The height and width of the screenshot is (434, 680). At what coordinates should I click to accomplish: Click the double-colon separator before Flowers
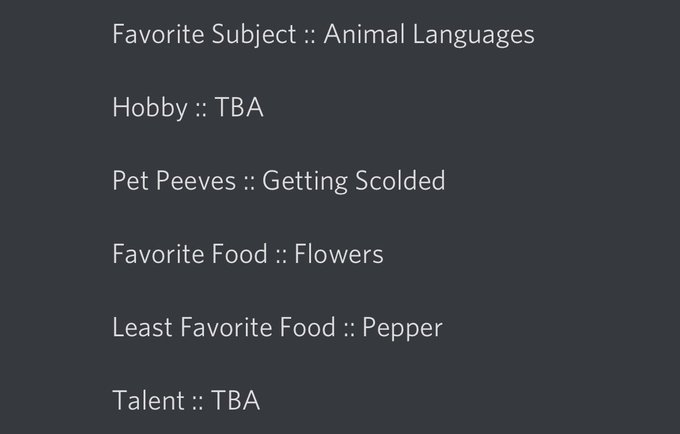[x=281, y=257]
